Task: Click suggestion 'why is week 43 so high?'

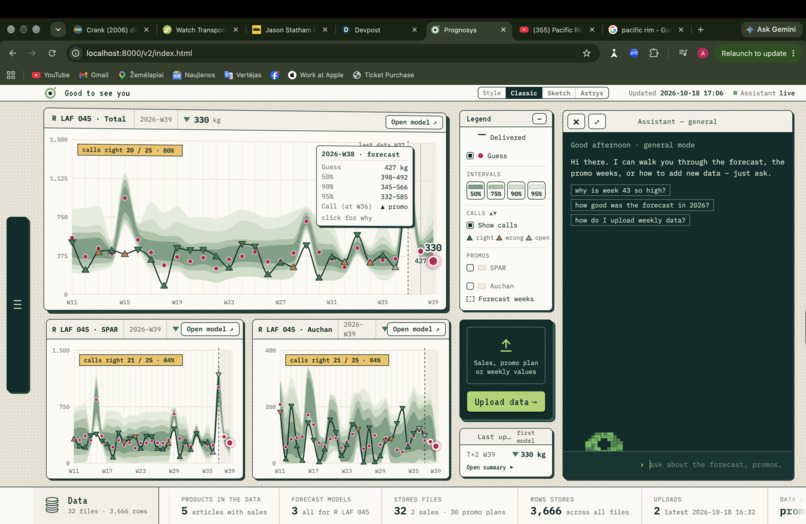Action: pos(620,190)
